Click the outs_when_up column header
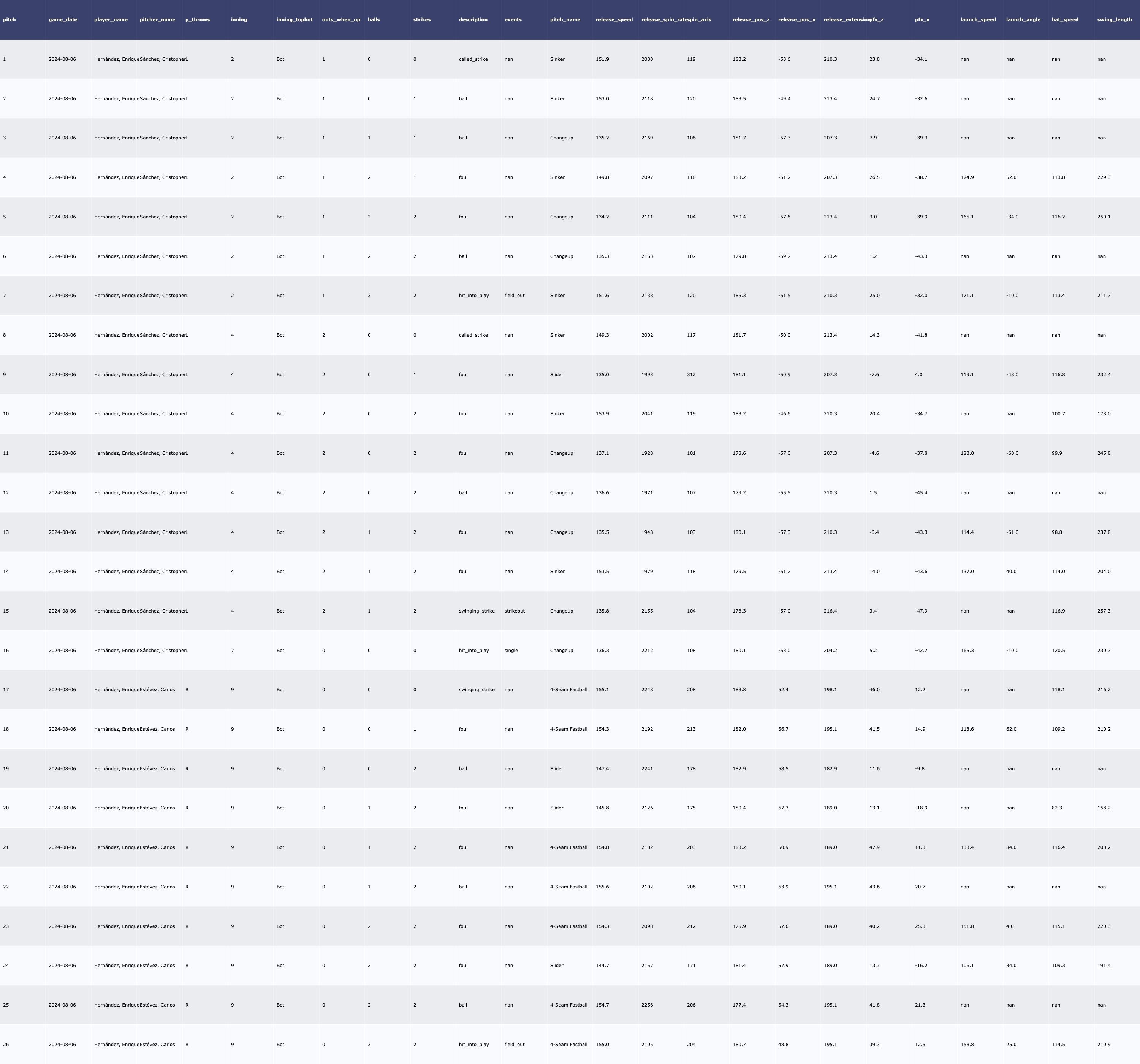This screenshot has height=1064, width=1140. [341, 19]
